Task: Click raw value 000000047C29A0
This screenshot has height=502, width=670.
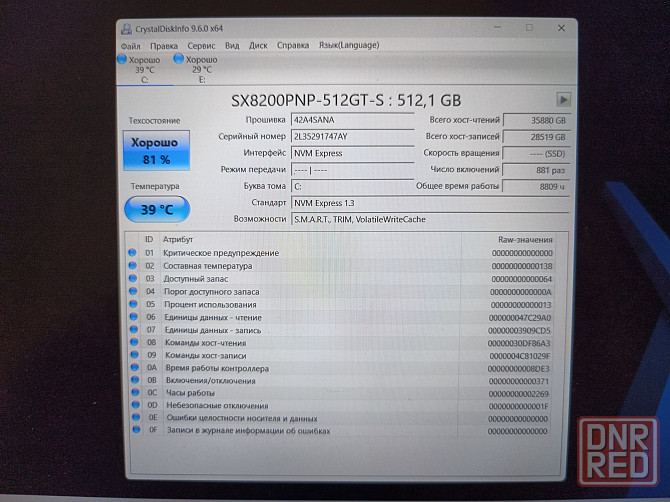Action: coord(520,318)
